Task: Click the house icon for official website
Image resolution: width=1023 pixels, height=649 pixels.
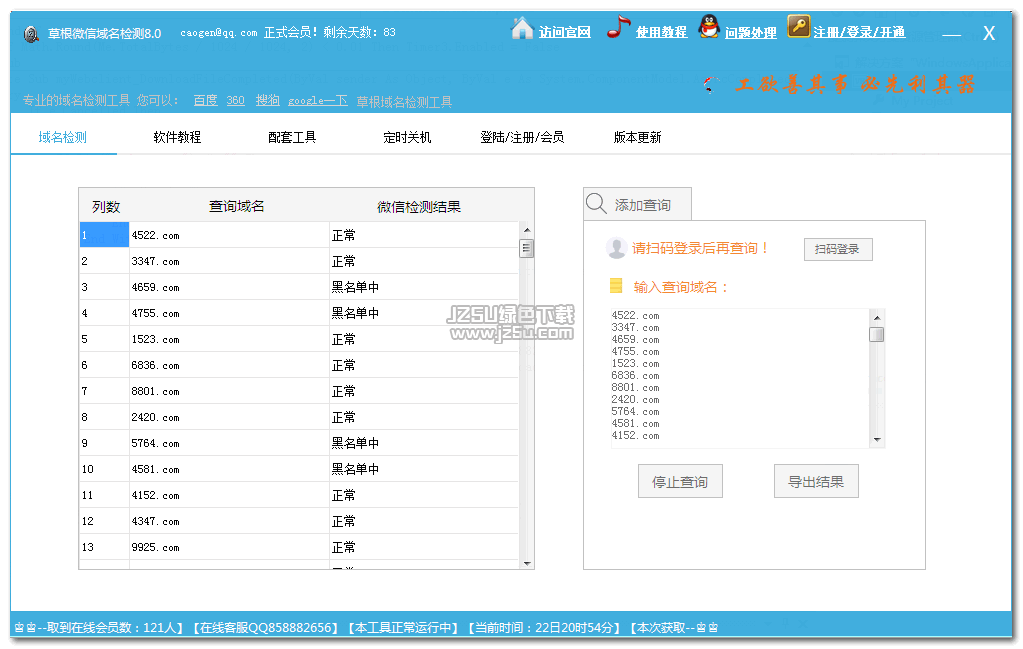Action: pyautogui.click(x=522, y=29)
